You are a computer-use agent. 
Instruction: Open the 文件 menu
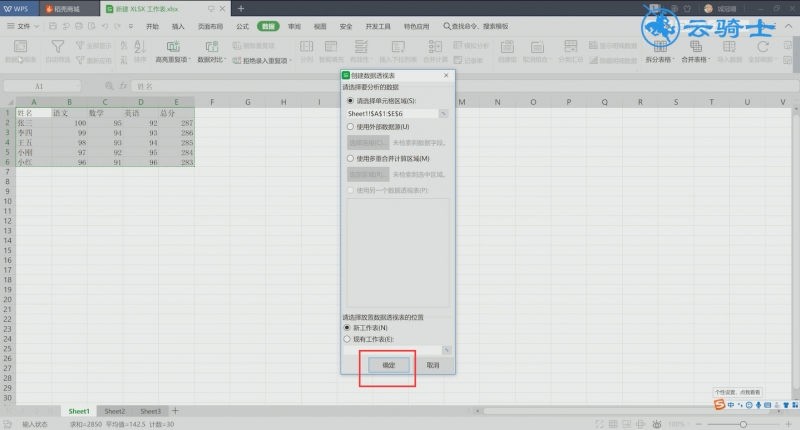[x=23, y=26]
